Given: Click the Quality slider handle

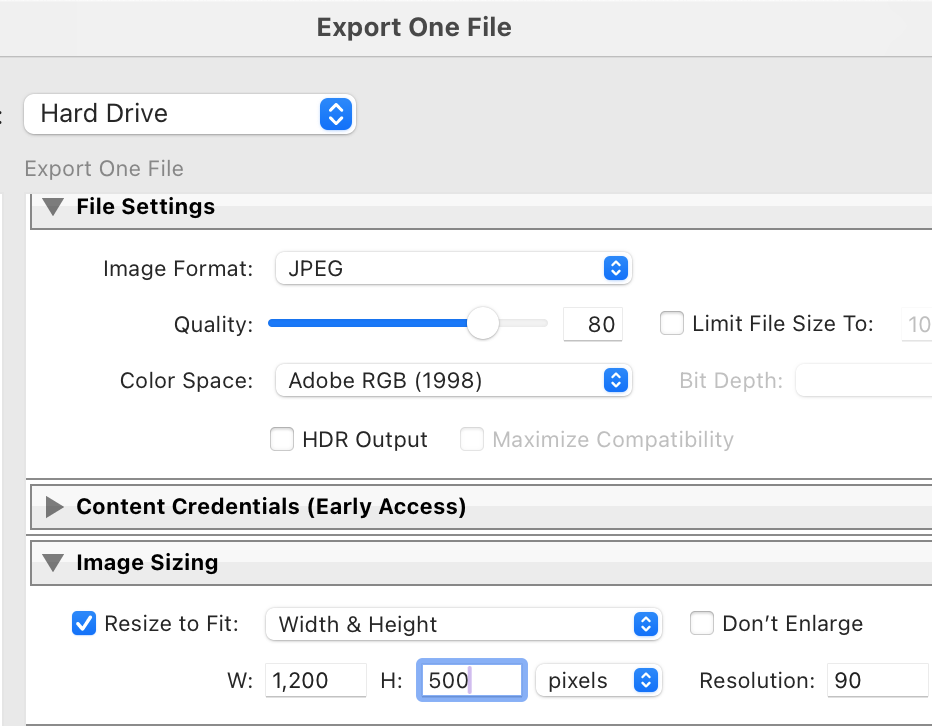Looking at the screenshot, I should tap(483, 324).
